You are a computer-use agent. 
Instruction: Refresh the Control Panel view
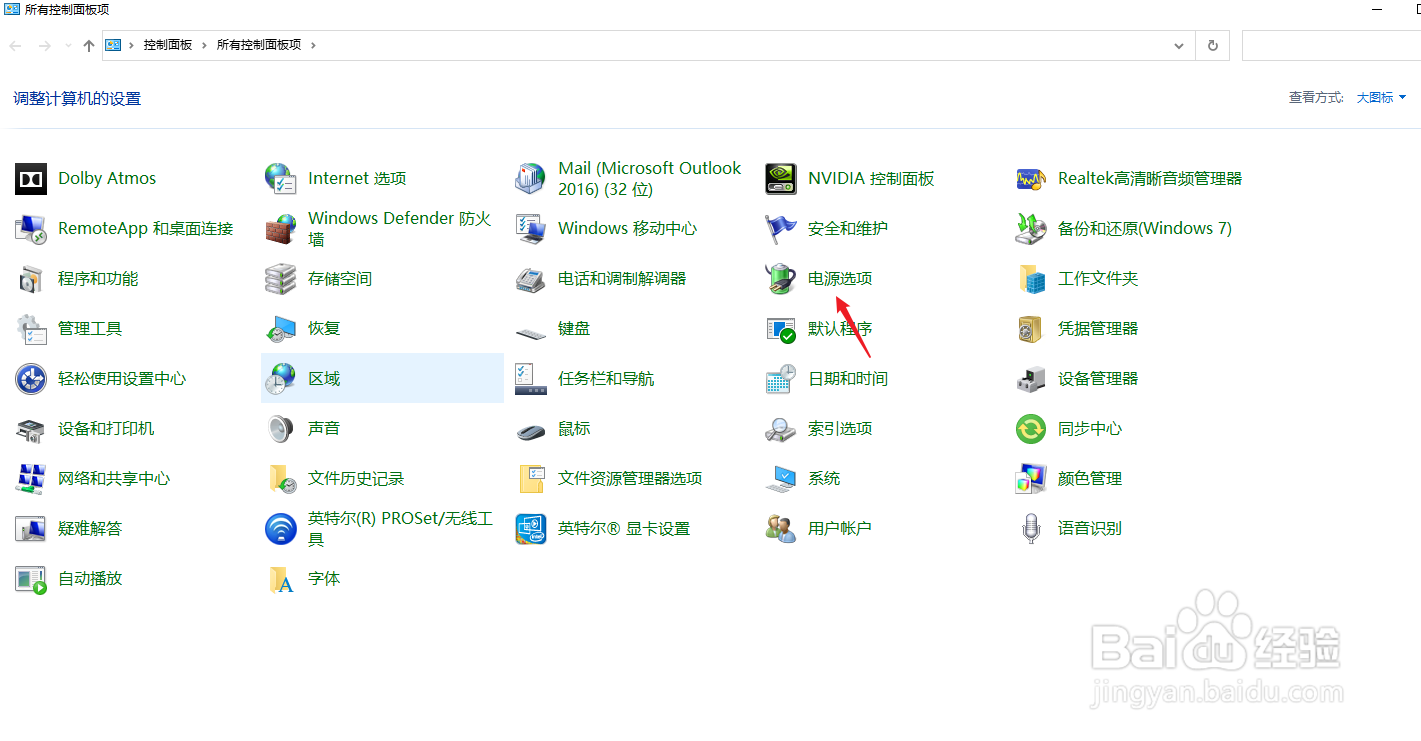coord(1212,45)
